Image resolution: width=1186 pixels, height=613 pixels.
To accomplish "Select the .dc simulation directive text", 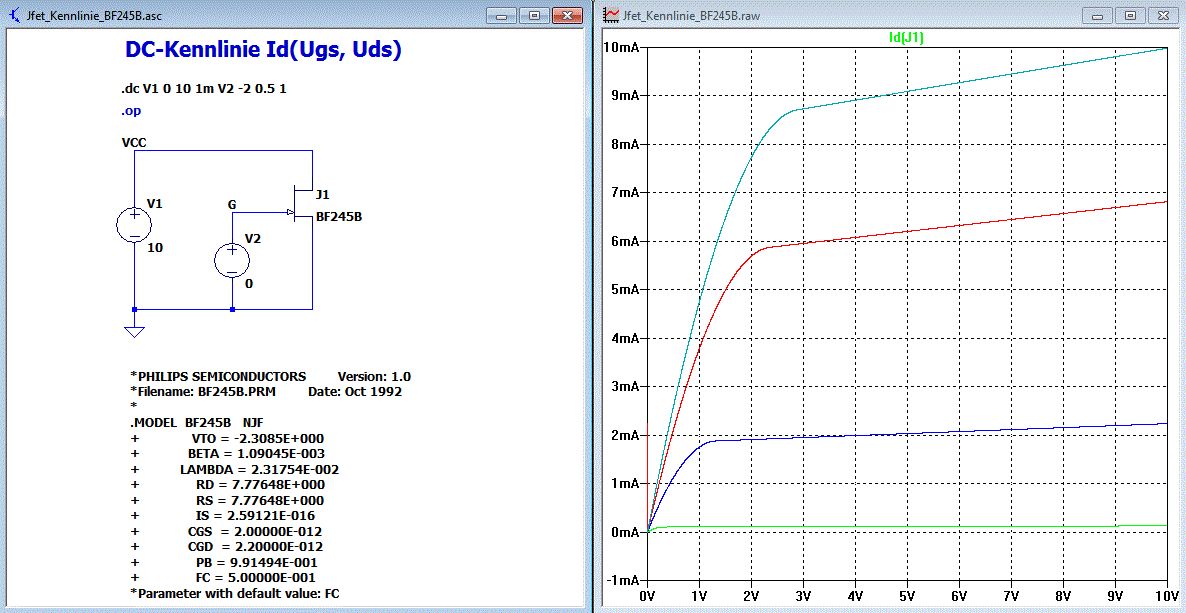I will [203, 89].
